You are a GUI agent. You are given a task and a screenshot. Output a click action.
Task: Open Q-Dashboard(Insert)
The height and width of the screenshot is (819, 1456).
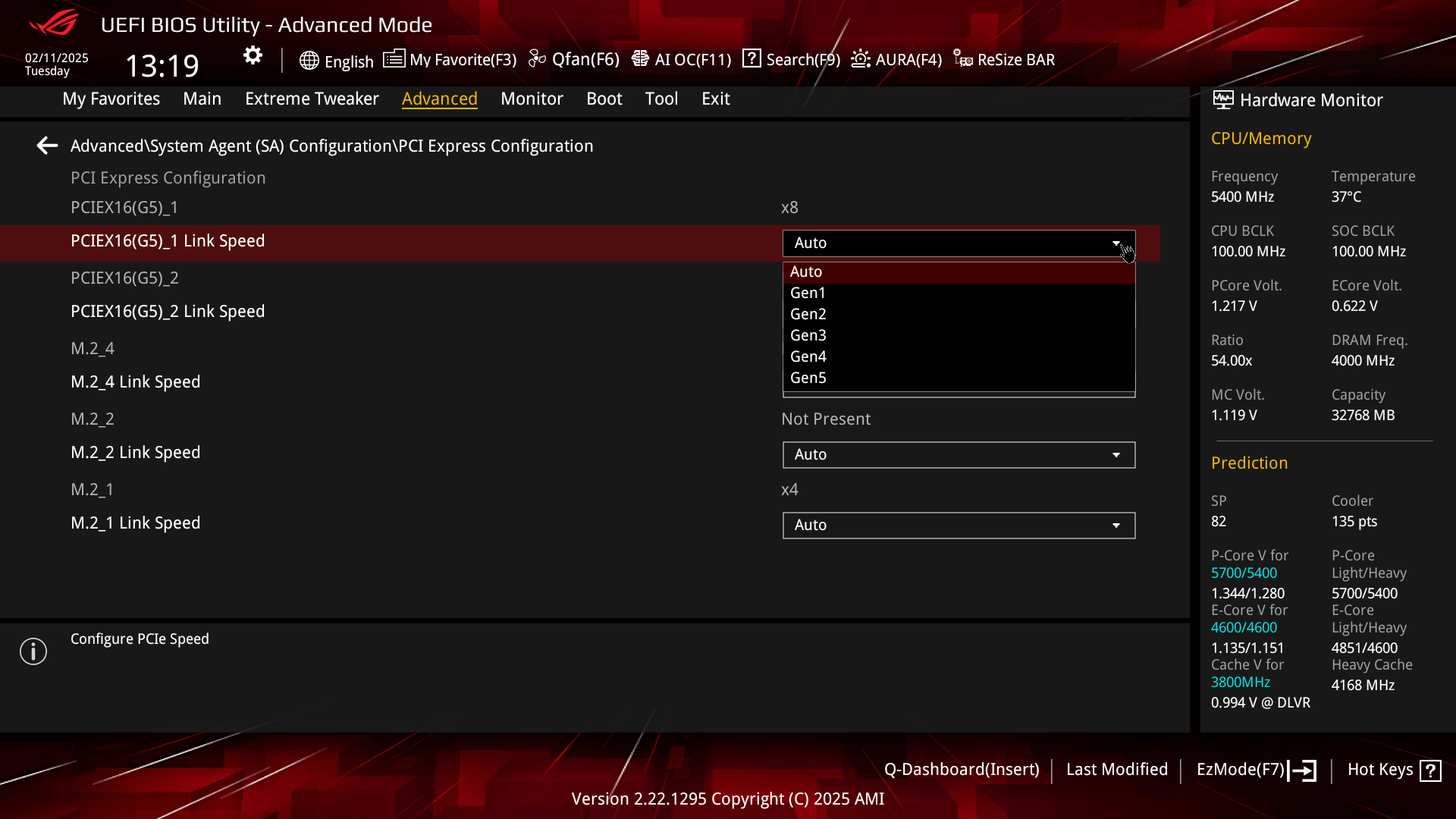[962, 770]
